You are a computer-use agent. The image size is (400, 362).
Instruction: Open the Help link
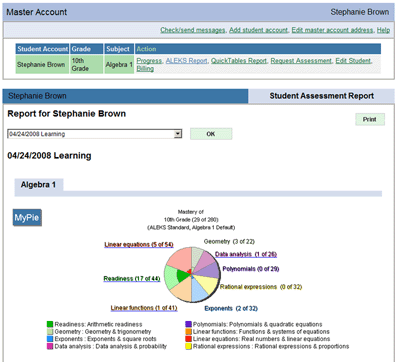(383, 30)
